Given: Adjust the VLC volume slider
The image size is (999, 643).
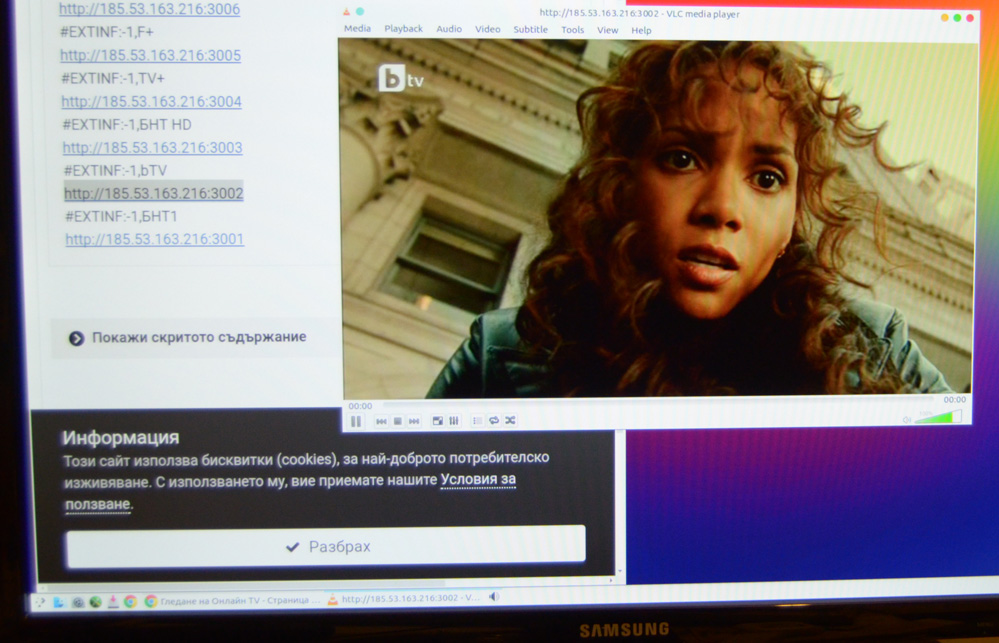Looking at the screenshot, I should coord(938,417).
